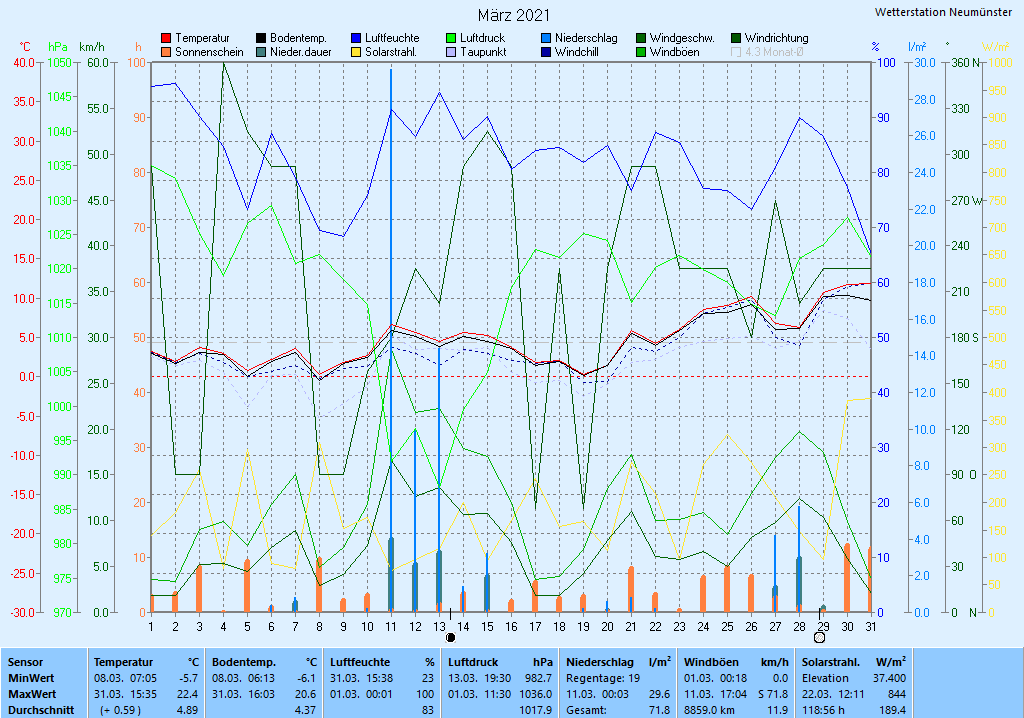Image resolution: width=1024 pixels, height=718 pixels.
Task: Click the März 2021 chart title
Action: [x=512, y=15]
